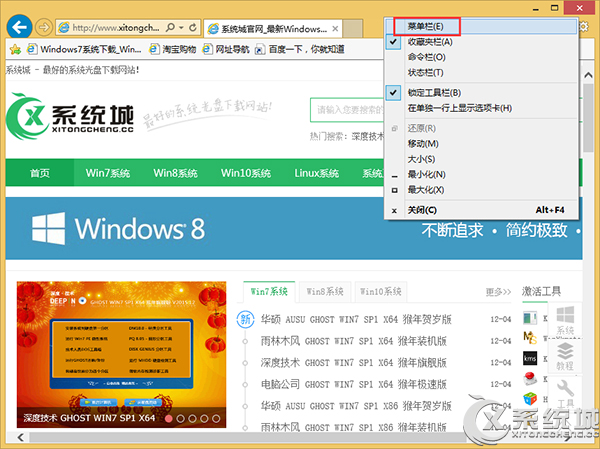
Task: Open 深度技术 GHOST WIN7 SP1 X64 猴年旗舰版
Action: click(354, 362)
